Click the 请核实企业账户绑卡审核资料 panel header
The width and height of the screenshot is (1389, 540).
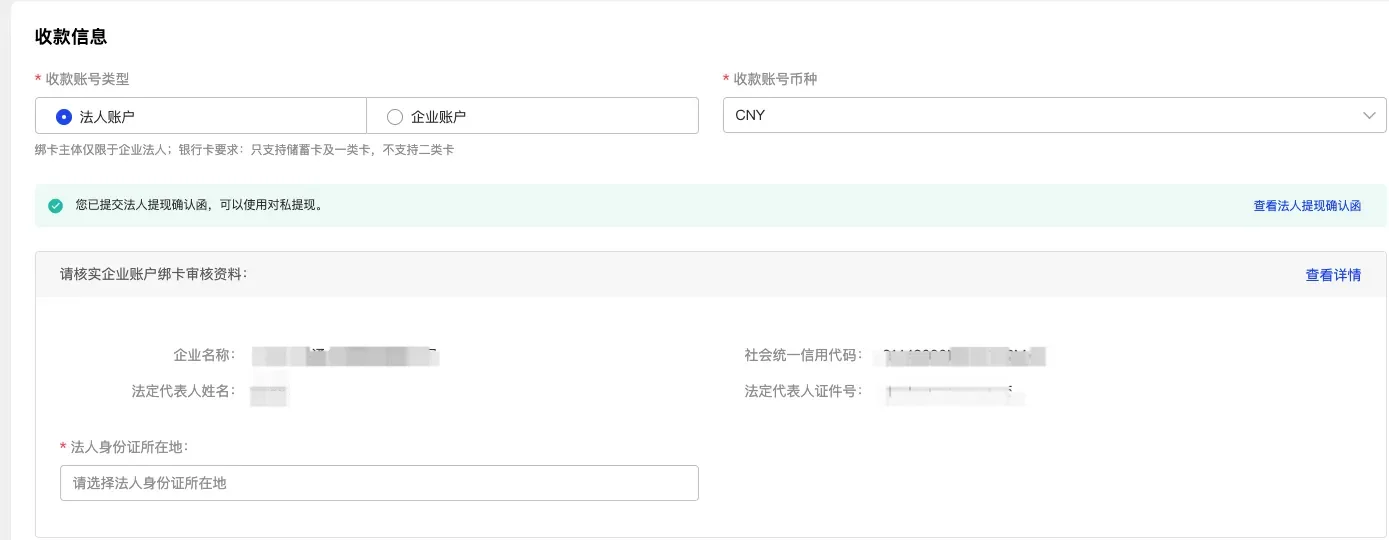pos(153,274)
